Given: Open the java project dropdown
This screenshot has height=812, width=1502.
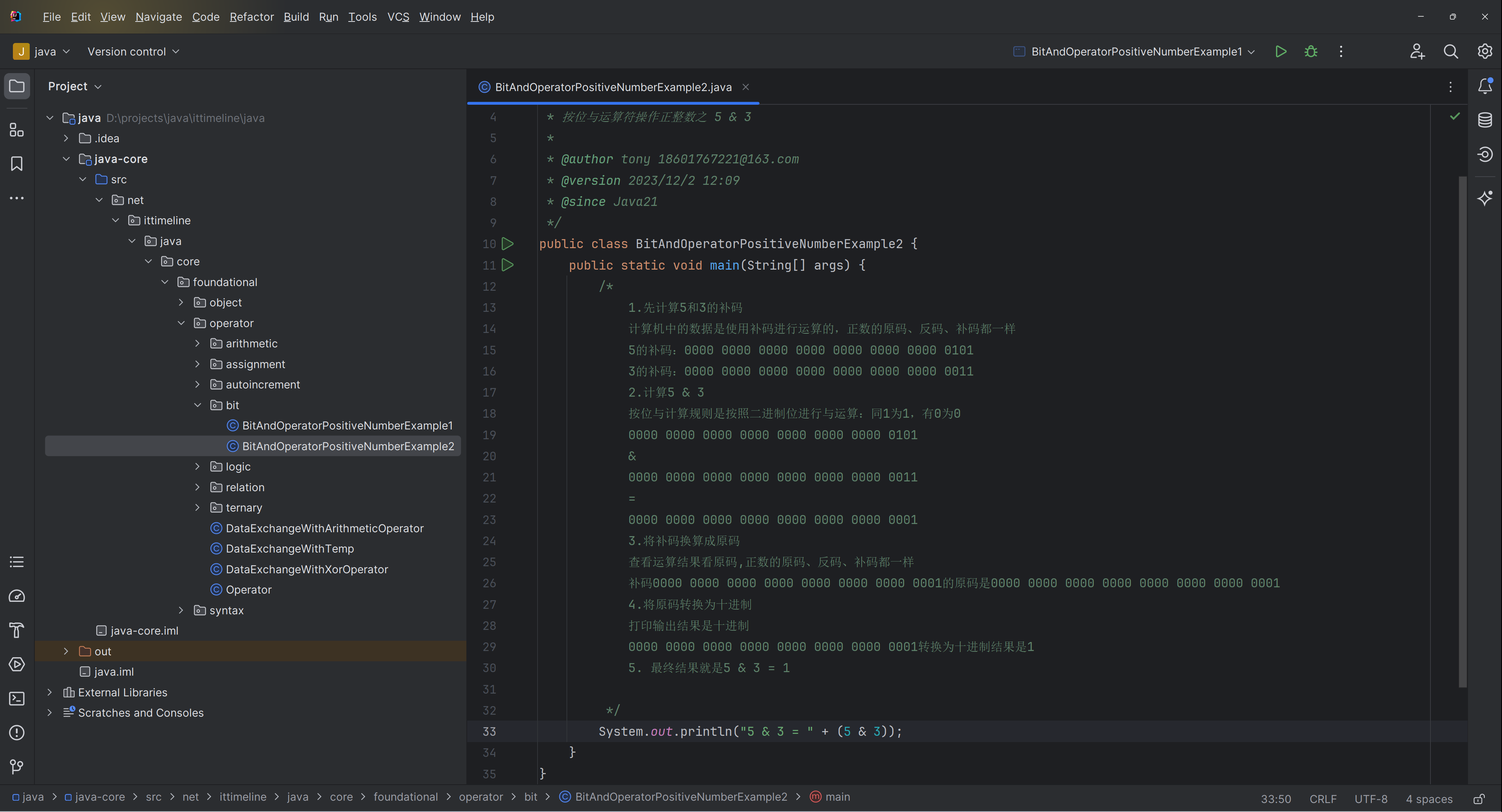Looking at the screenshot, I should (x=42, y=51).
